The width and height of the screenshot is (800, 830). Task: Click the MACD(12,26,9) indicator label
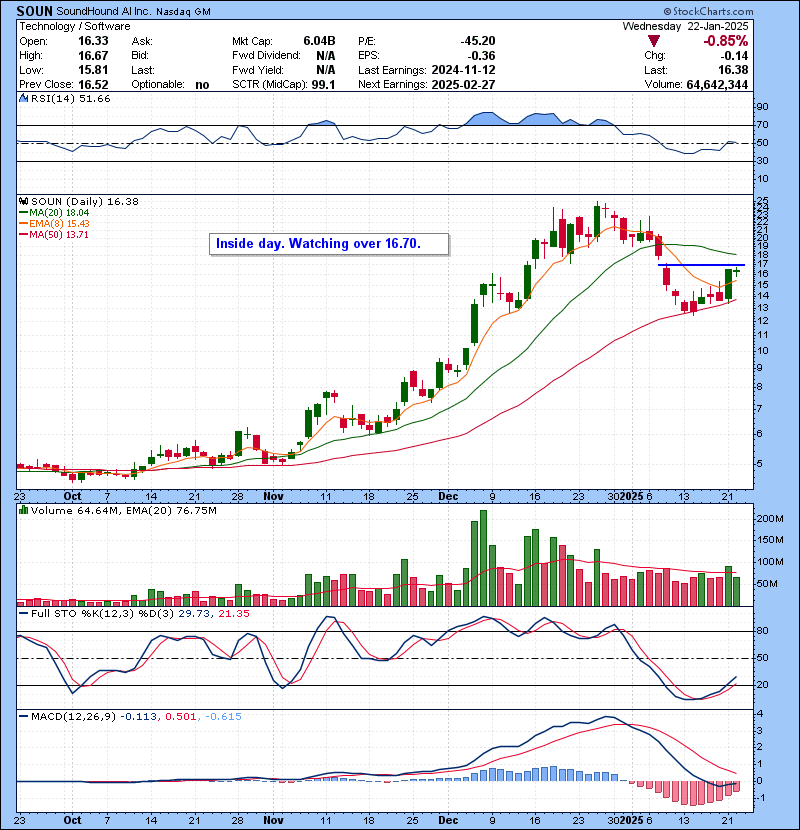click(x=73, y=716)
